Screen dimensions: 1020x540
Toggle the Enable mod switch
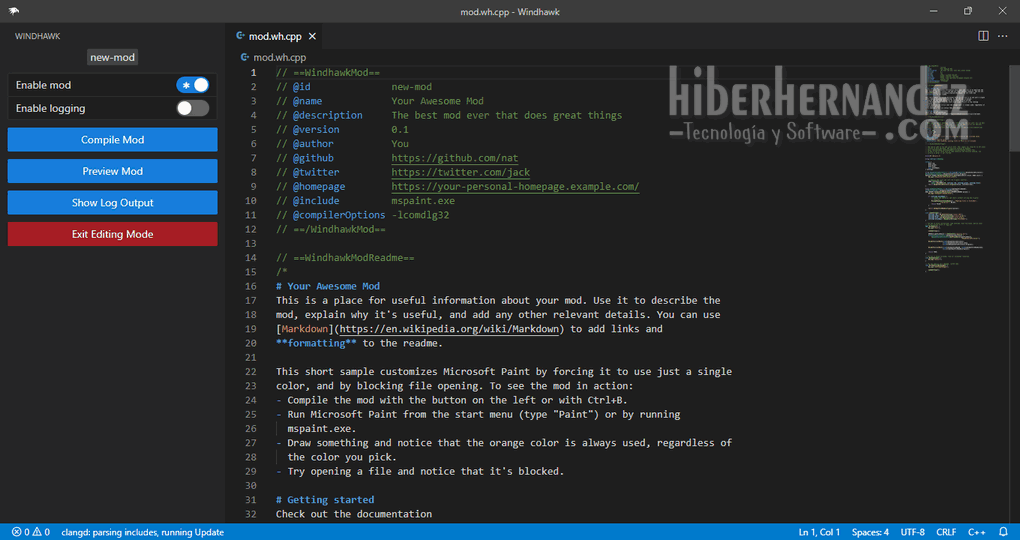click(193, 85)
